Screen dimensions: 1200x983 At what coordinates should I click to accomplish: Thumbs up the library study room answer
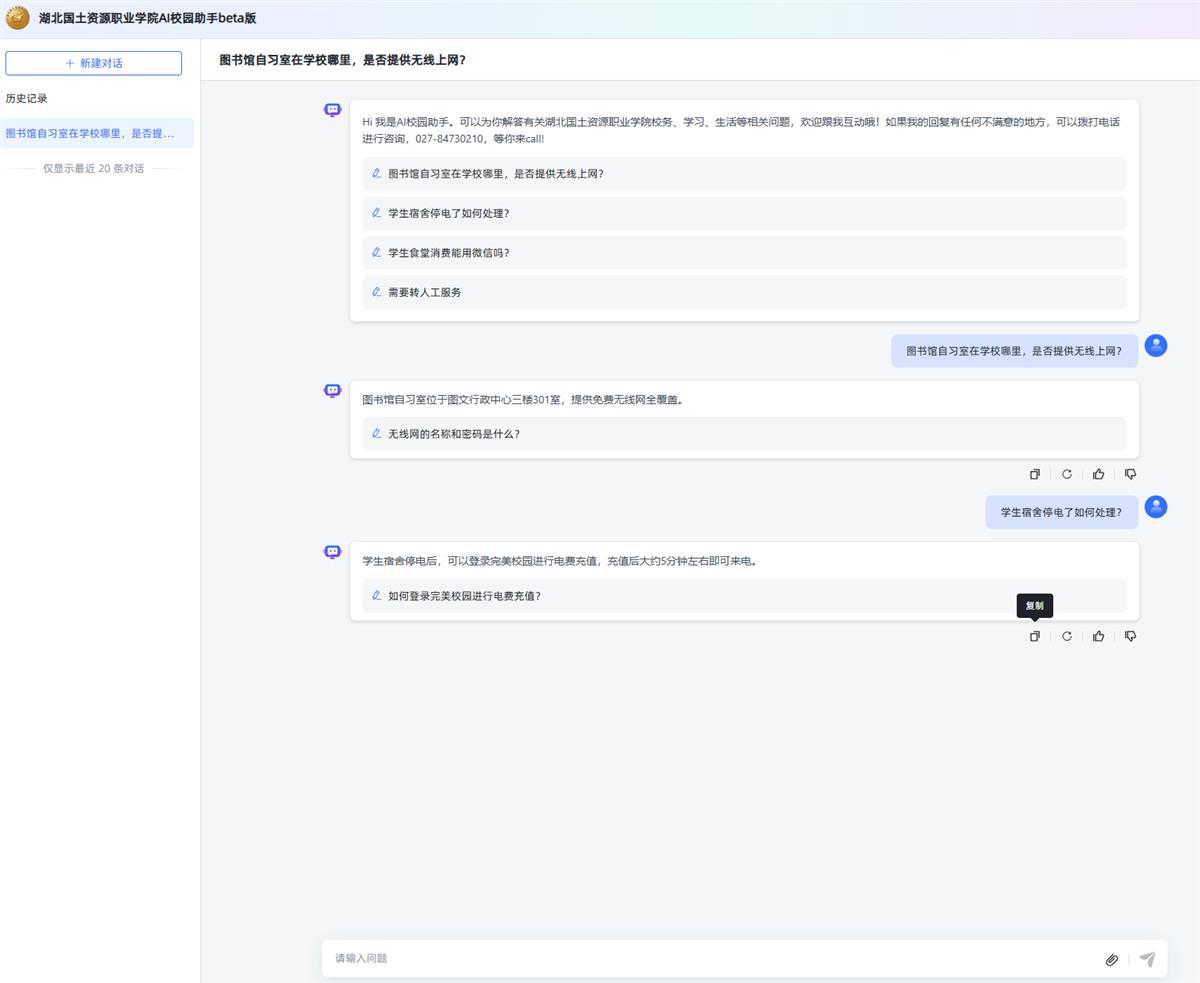1099,474
